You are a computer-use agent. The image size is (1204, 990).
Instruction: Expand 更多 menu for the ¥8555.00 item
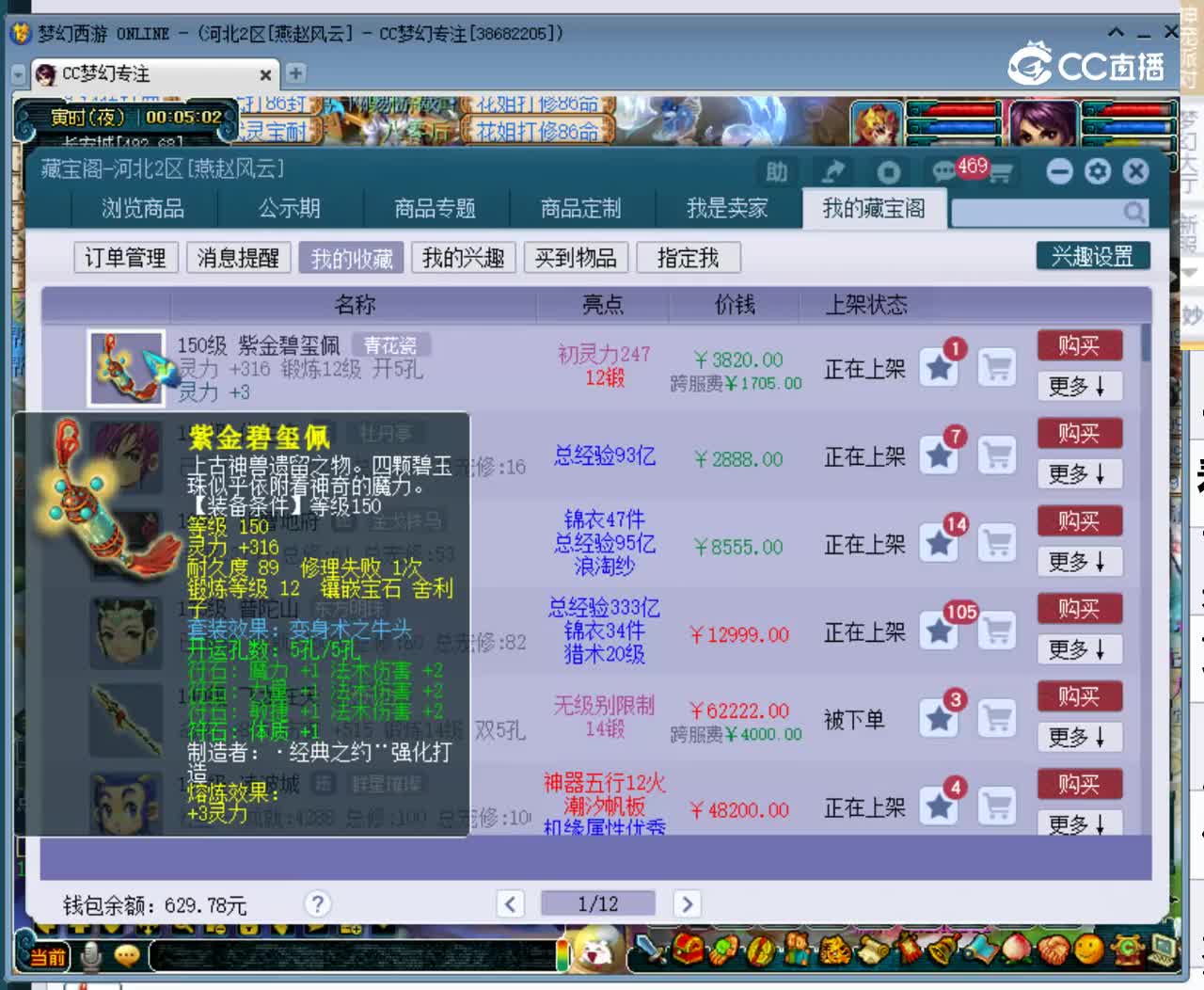point(1079,561)
